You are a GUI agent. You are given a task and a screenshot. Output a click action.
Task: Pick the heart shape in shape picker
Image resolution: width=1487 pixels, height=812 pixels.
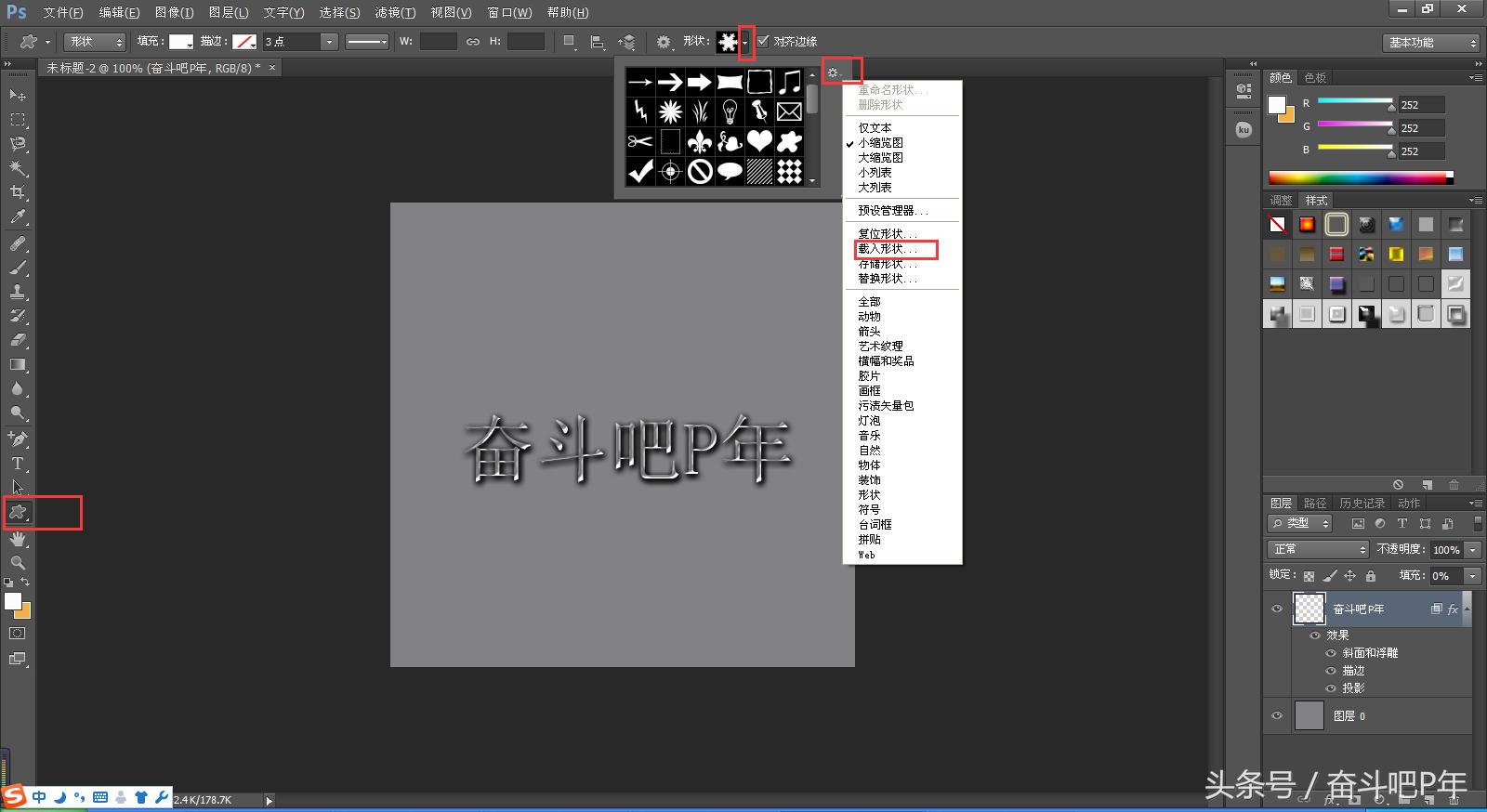tap(759, 141)
